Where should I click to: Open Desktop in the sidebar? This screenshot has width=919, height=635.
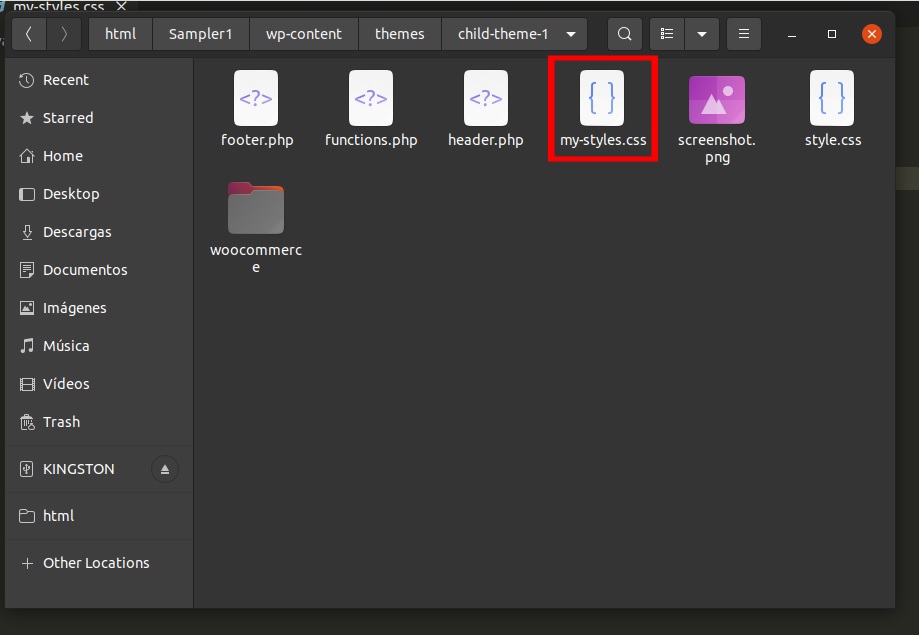[99, 194]
